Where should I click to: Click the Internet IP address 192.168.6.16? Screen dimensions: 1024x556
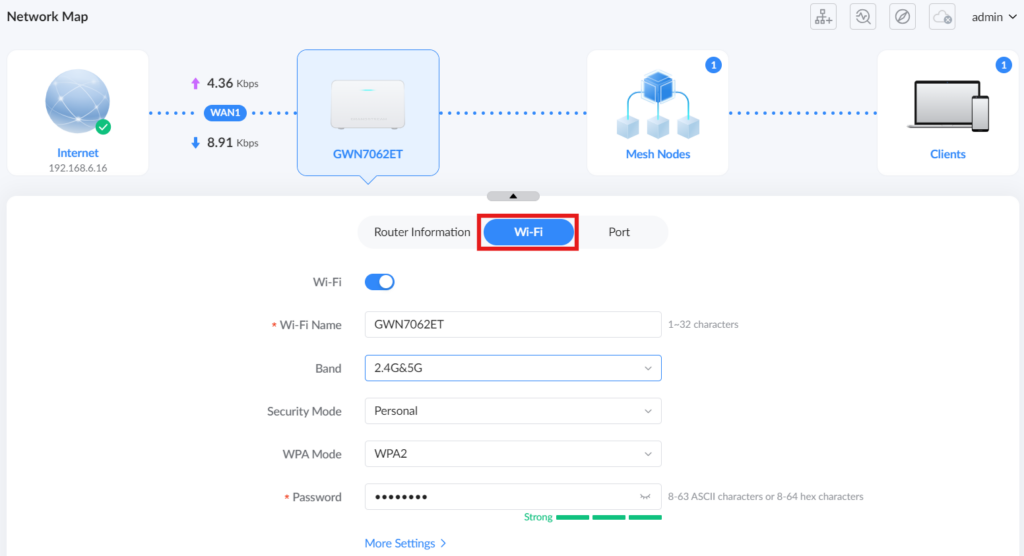(x=78, y=168)
